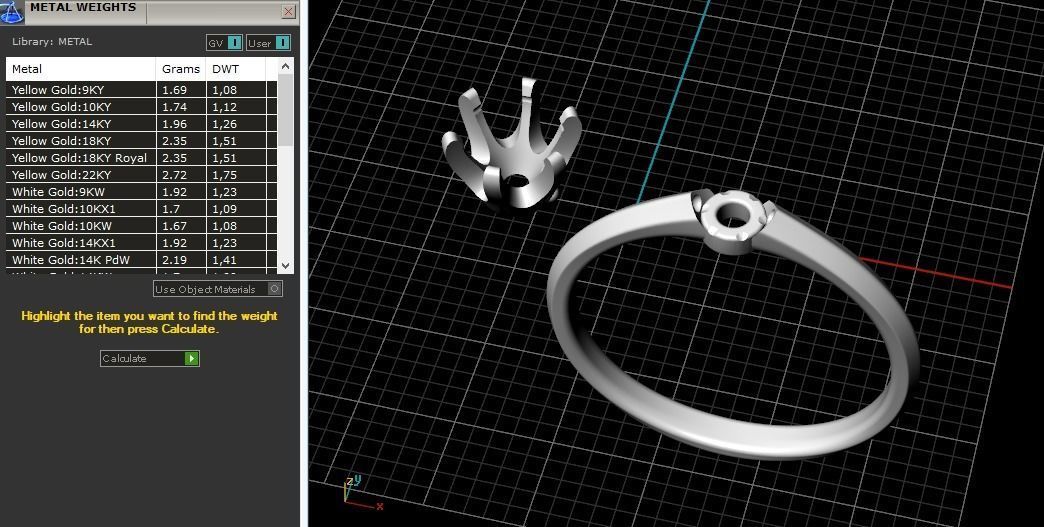This screenshot has width=1044, height=527.
Task: Select the White Gold:10KX1 row
Action: tap(141, 209)
